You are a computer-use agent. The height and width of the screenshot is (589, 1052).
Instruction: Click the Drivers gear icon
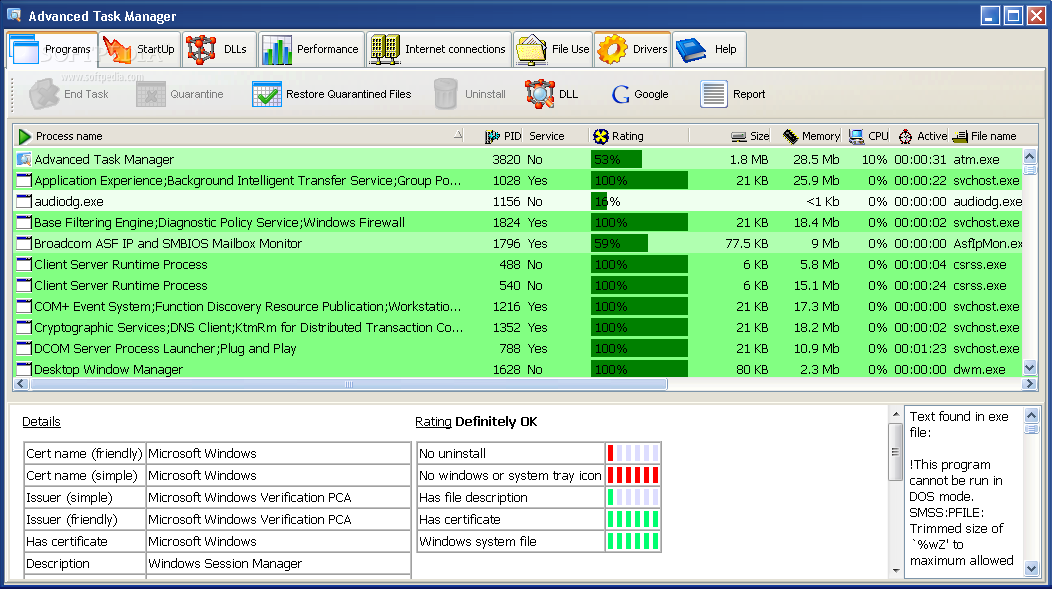612,50
